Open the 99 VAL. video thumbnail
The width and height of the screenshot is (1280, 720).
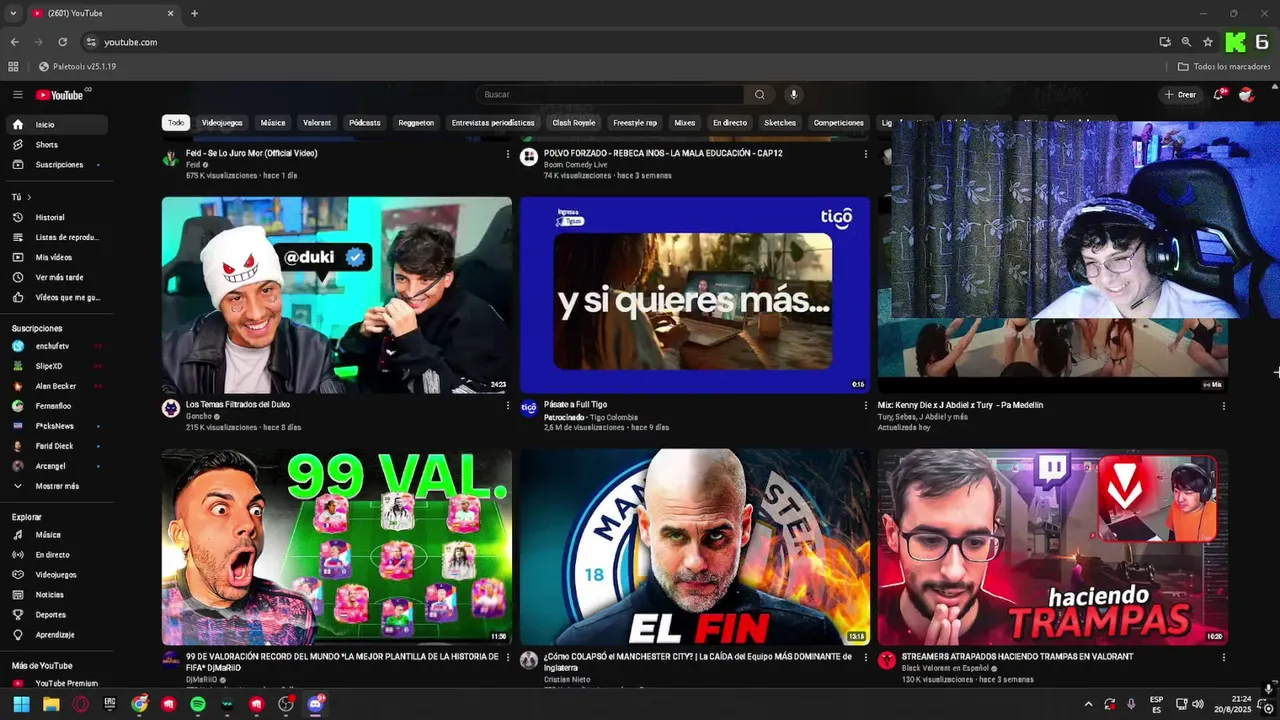337,546
